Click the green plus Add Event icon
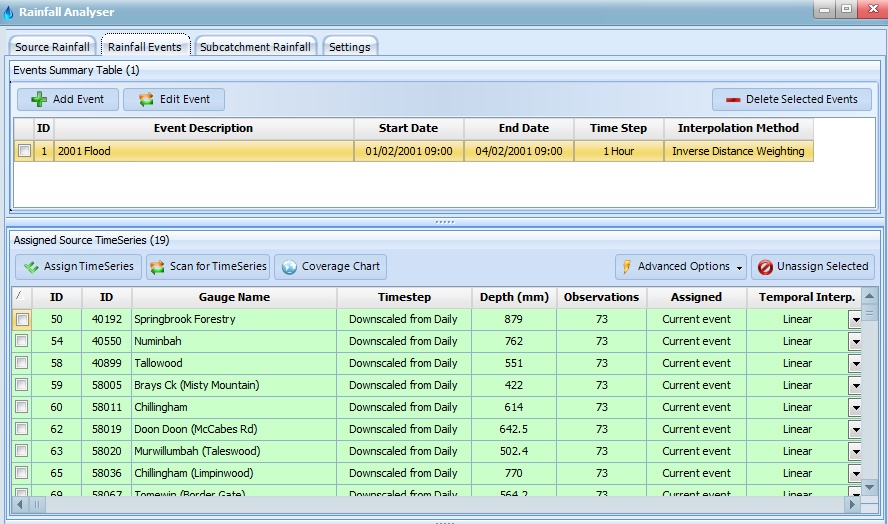The image size is (888, 524). pos(39,100)
